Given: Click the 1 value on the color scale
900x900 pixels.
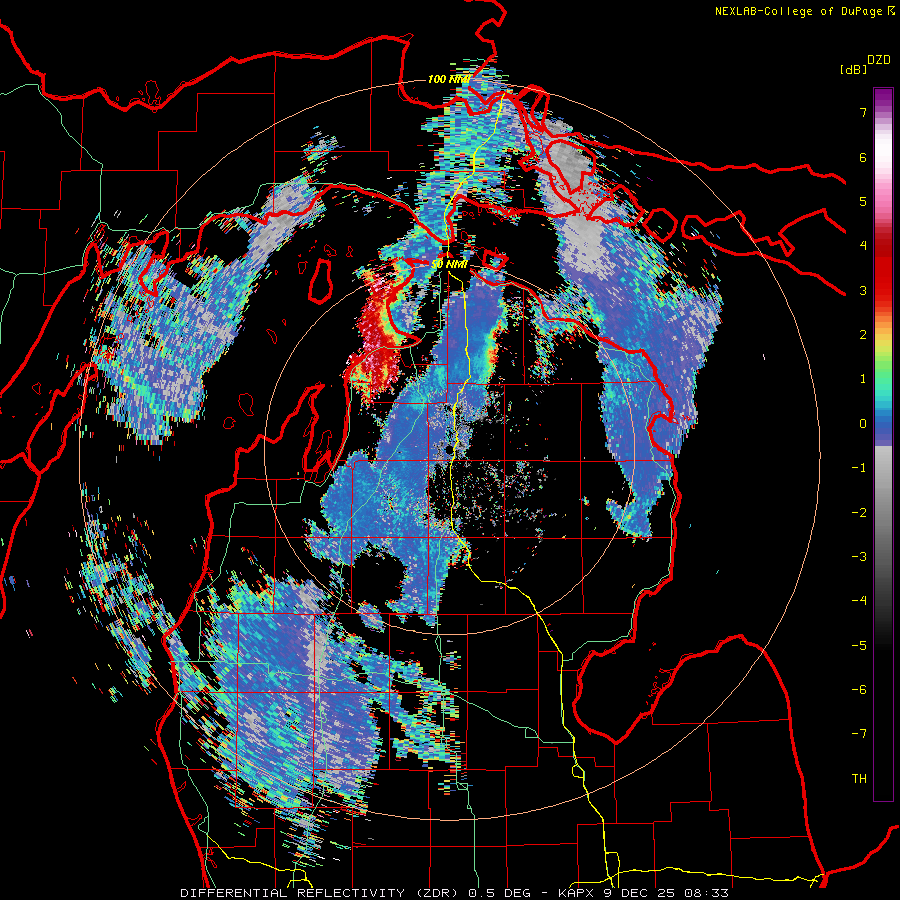Looking at the screenshot, I should point(863,379).
